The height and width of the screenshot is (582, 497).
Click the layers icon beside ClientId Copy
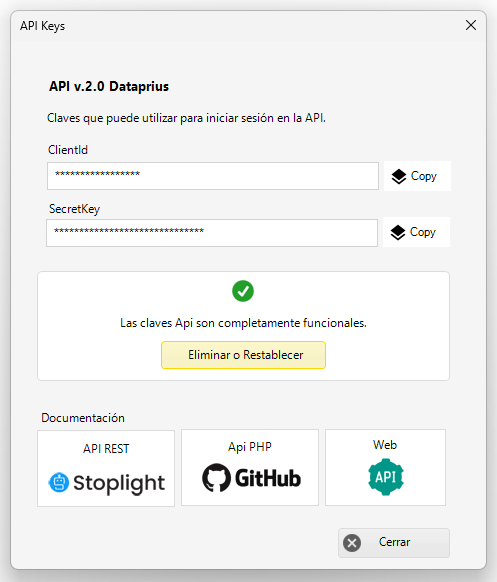399,176
